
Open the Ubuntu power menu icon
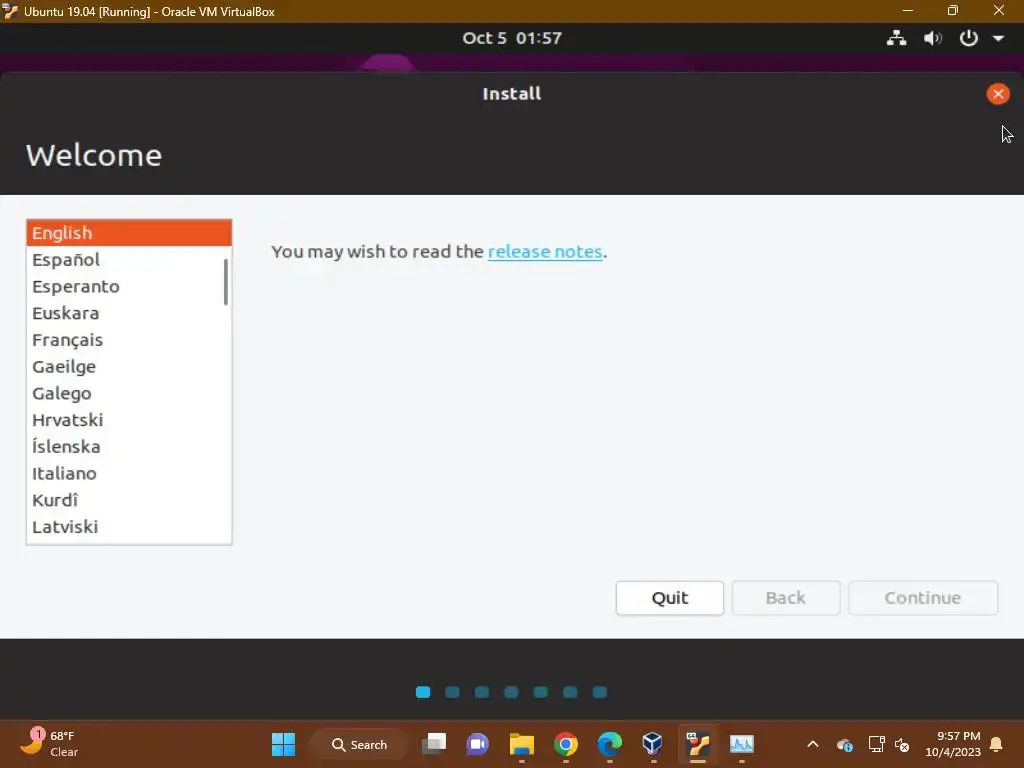(968, 38)
